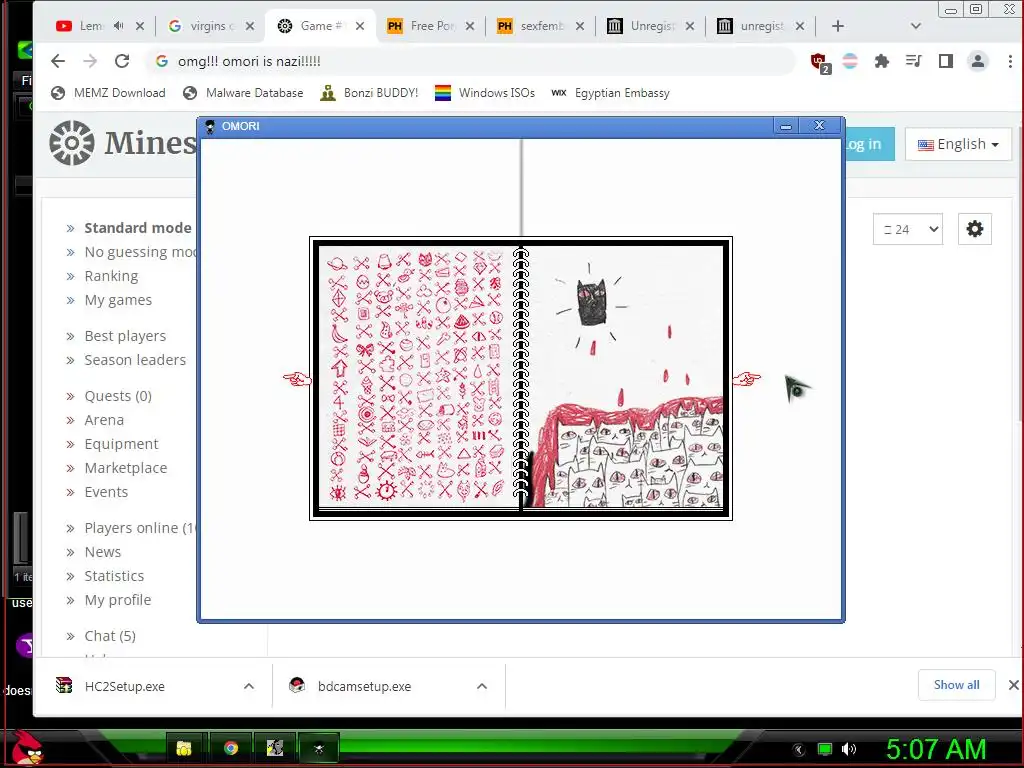The height and width of the screenshot is (768, 1024).
Task: Open Chat (5) link
Action: coord(110,637)
